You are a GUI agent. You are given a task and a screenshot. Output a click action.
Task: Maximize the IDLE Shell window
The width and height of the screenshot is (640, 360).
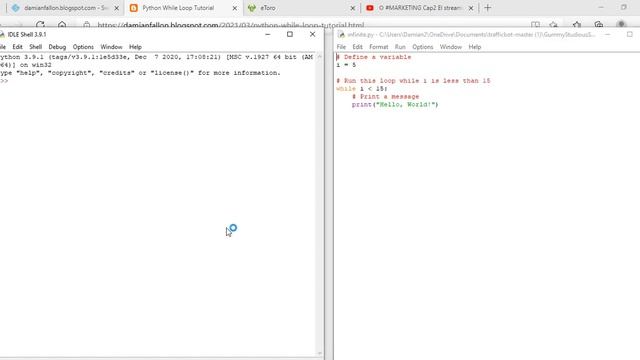(290, 34)
